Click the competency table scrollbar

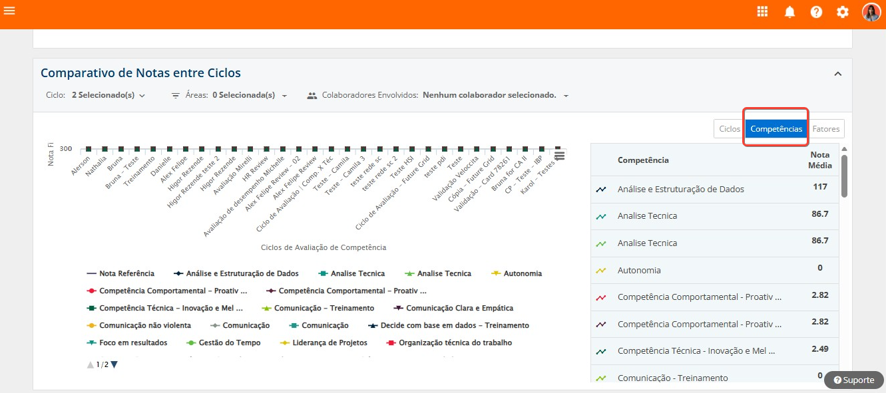pyautogui.click(x=844, y=176)
